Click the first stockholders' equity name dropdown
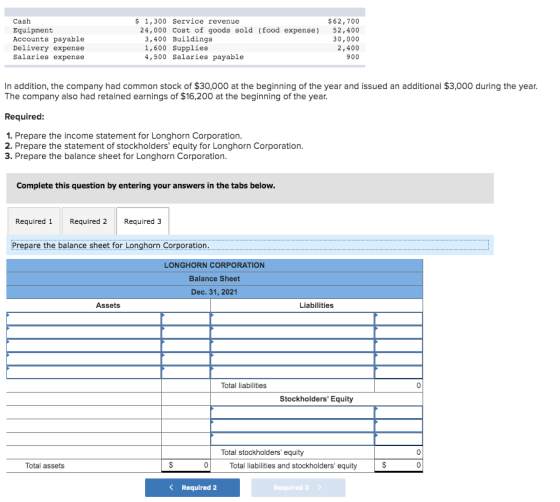The image size is (560, 502). [x=292, y=412]
